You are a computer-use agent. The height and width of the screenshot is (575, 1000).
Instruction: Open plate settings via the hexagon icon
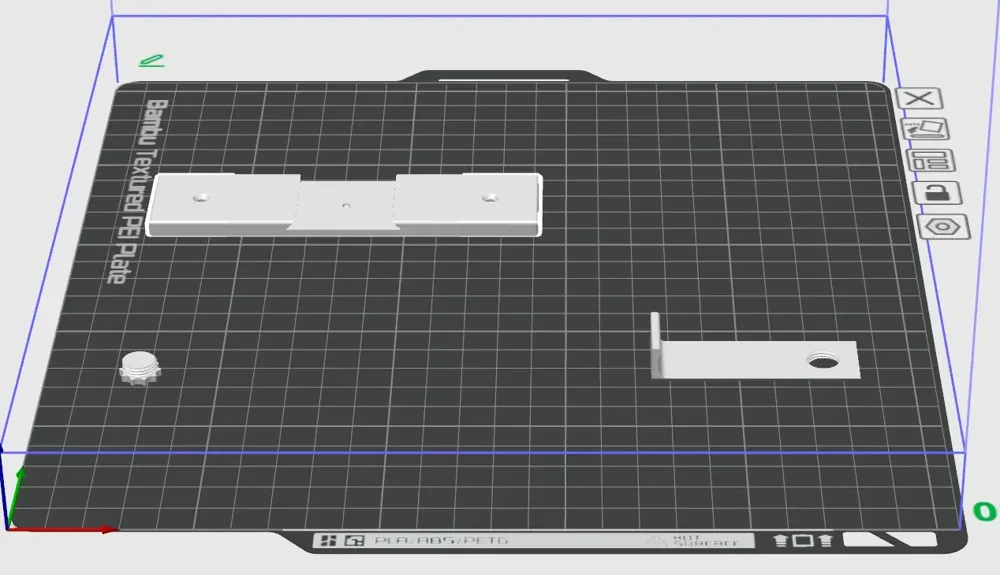click(944, 226)
